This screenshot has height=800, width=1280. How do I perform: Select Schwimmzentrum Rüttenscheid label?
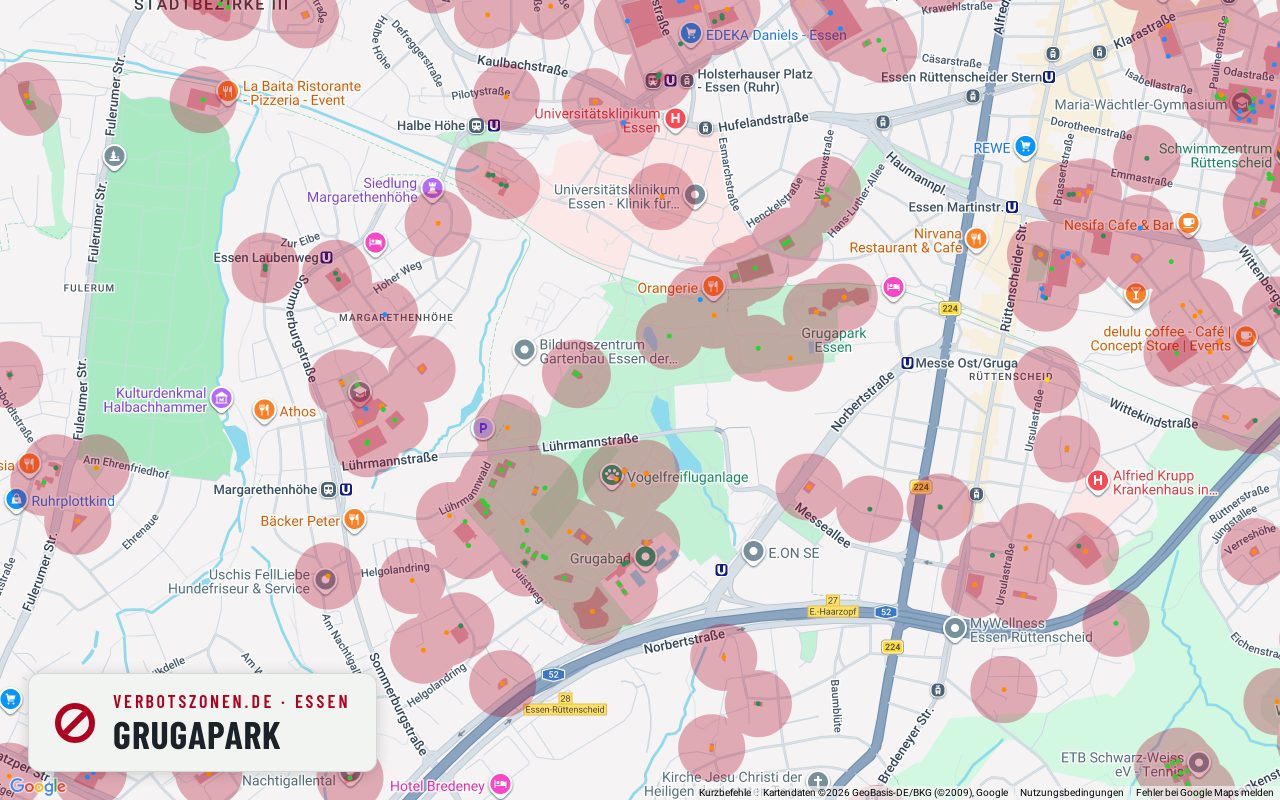pyautogui.click(x=1216, y=155)
